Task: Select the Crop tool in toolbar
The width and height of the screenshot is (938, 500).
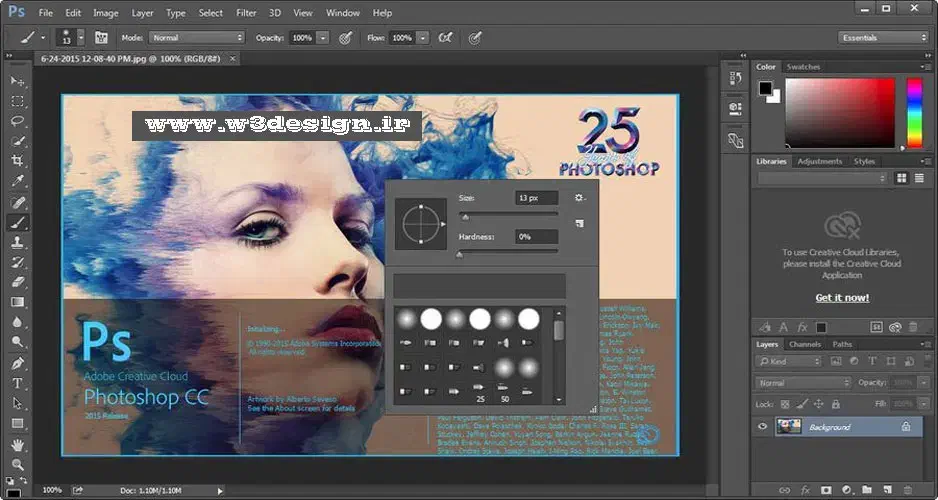Action: [x=17, y=161]
